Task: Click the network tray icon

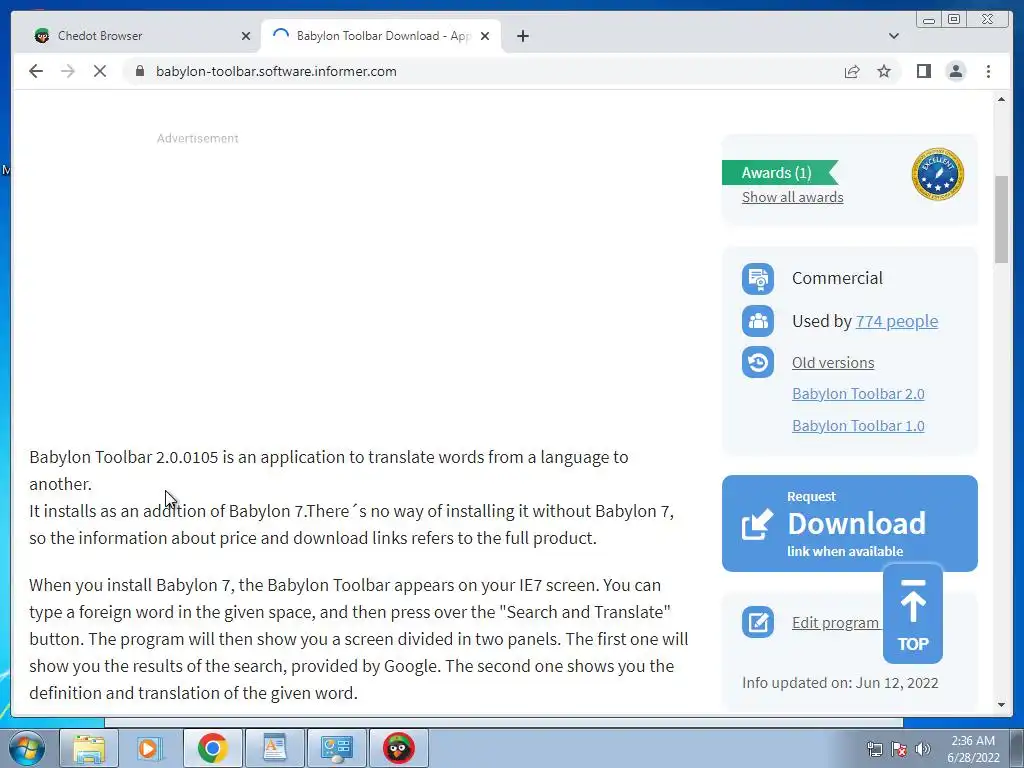Action: [874, 749]
